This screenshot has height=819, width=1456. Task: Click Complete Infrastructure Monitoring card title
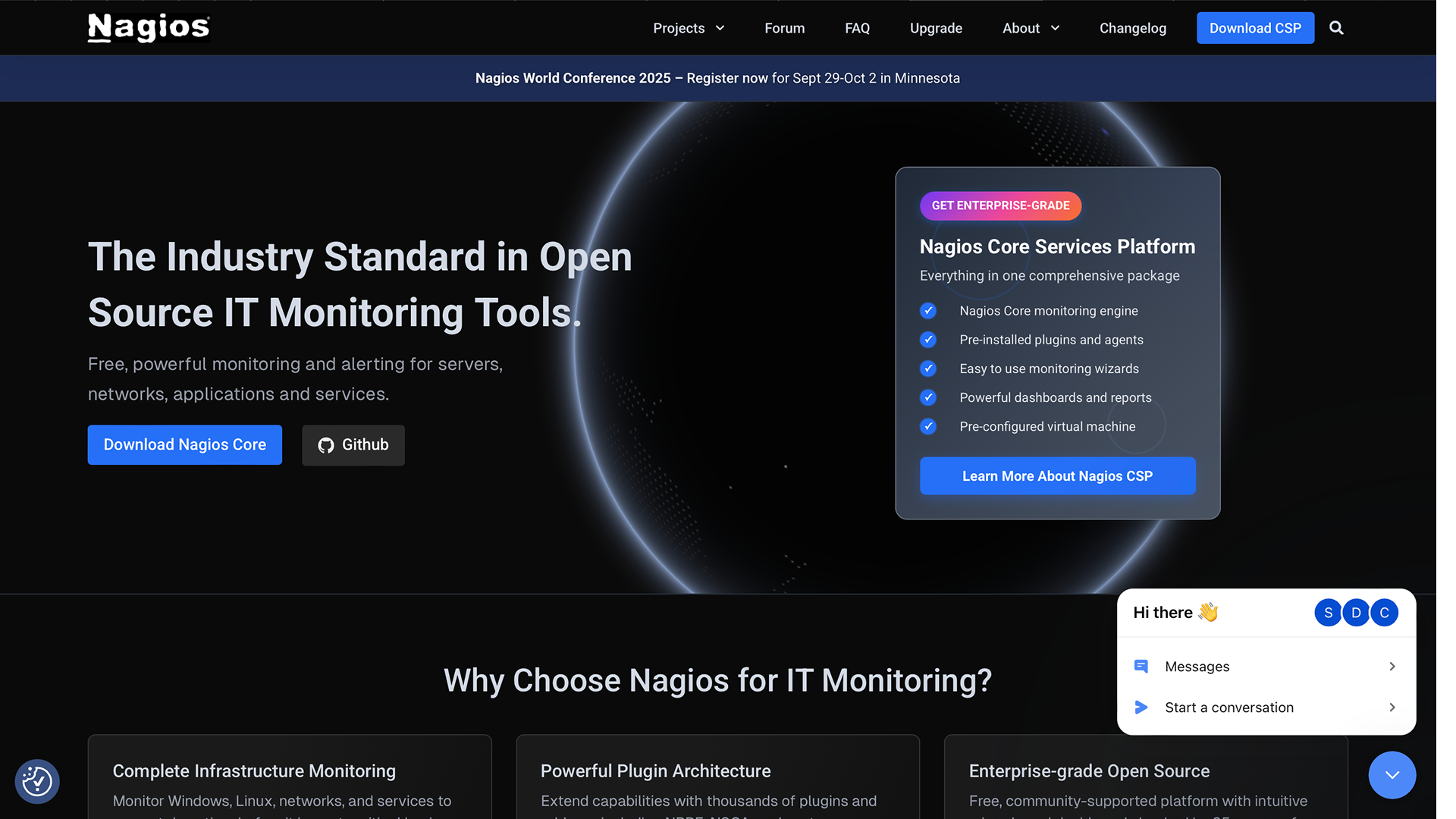pyautogui.click(x=254, y=771)
